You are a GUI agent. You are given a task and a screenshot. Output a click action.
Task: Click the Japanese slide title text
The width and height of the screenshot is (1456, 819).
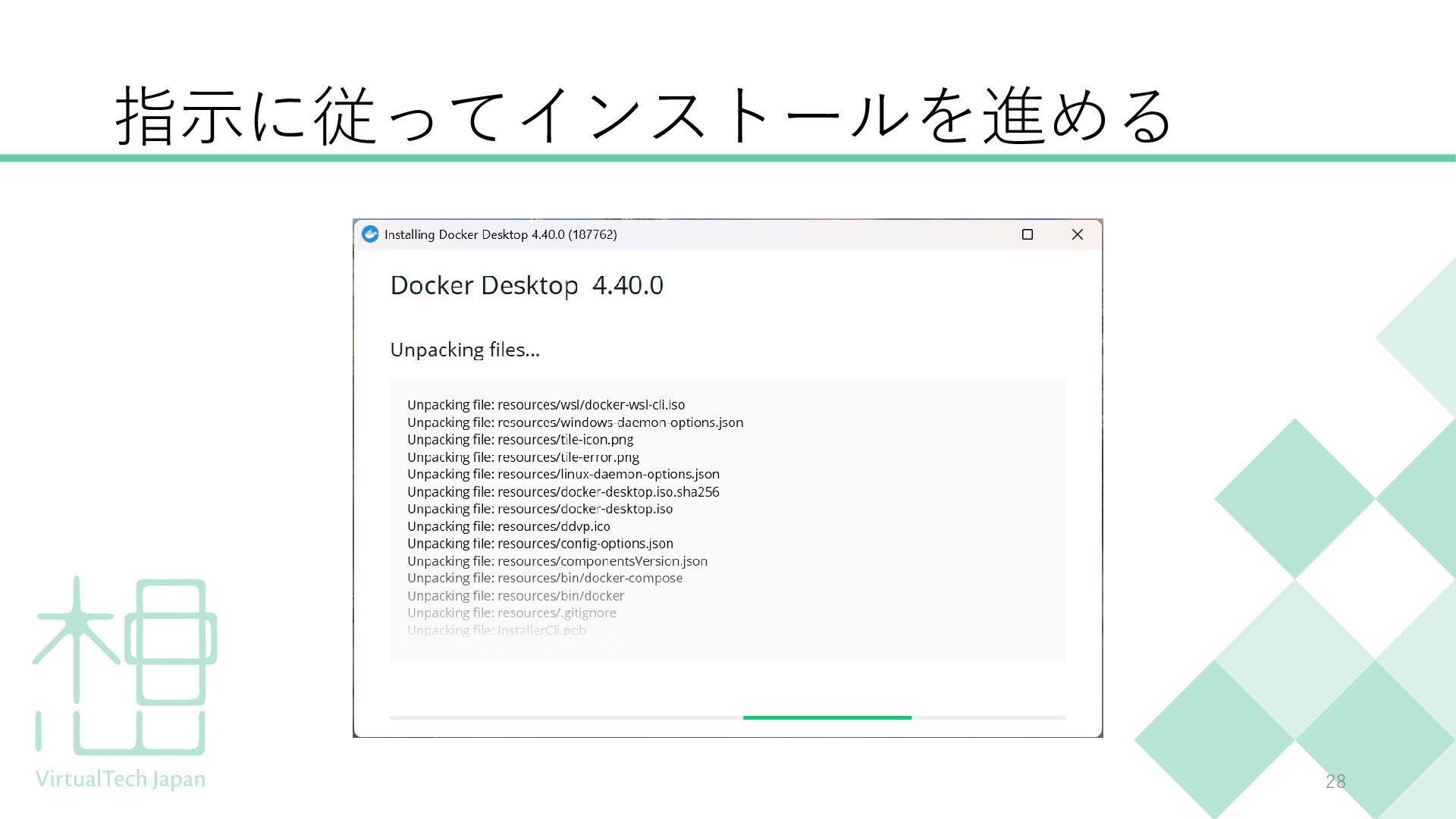645,115
